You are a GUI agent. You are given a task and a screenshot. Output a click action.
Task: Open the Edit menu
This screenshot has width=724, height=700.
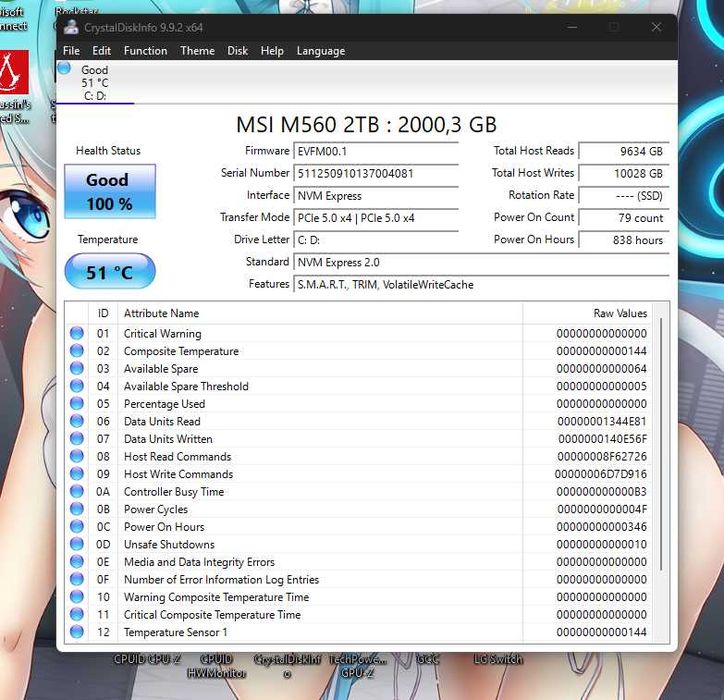(x=102, y=51)
